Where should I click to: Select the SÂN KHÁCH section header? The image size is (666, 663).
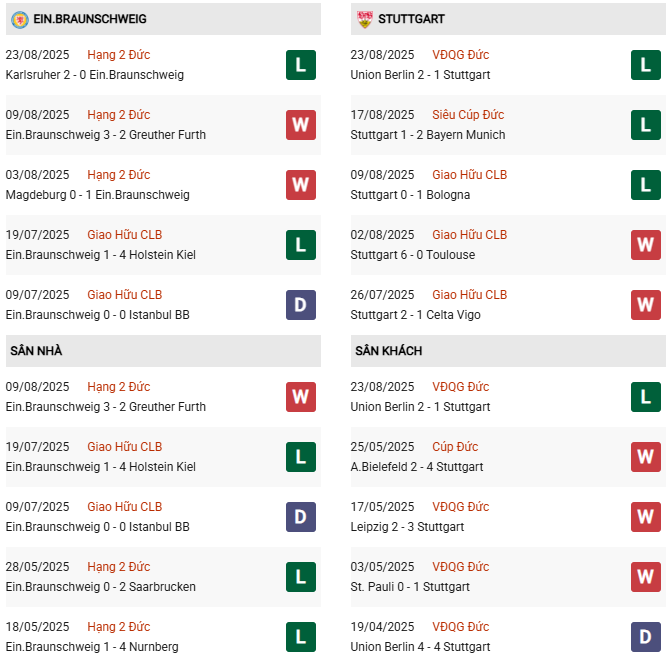[x=388, y=351]
